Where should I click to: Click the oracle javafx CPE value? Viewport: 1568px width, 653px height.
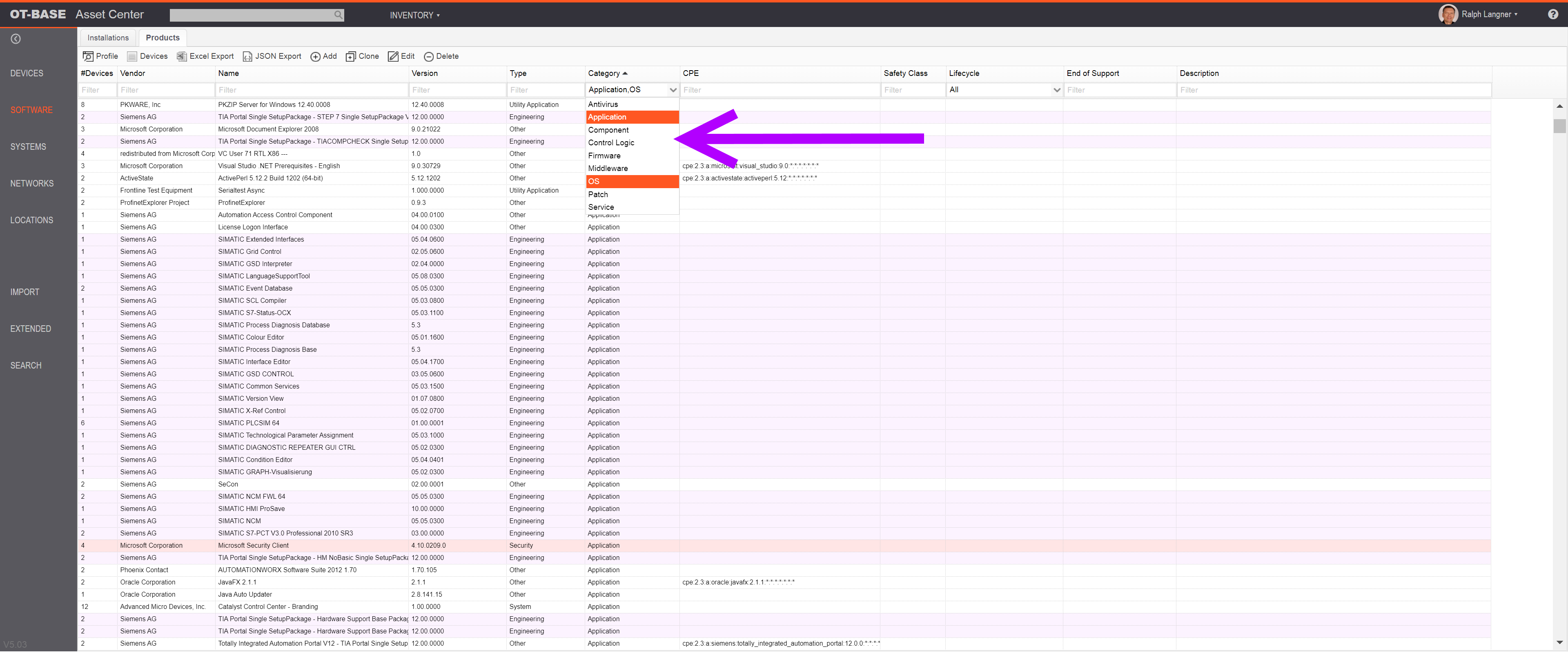738,582
